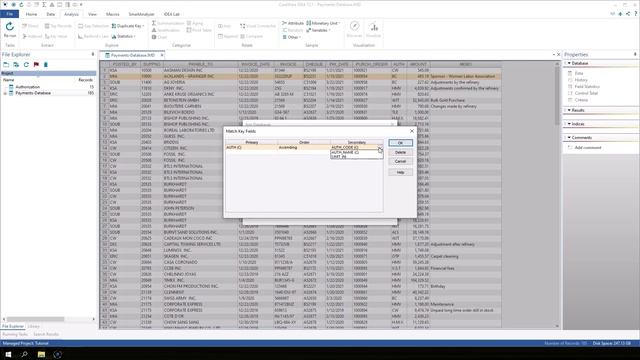Expand the Indices section in Properties
Screen dimensions: 640x360
(x=569, y=124)
